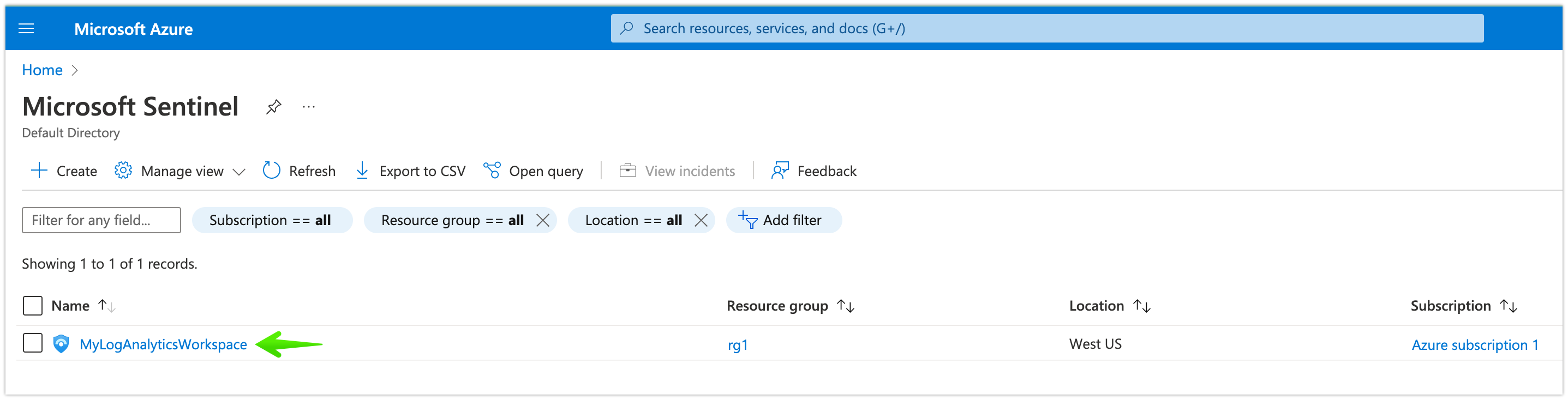Click the Subscription column header

point(1451,306)
